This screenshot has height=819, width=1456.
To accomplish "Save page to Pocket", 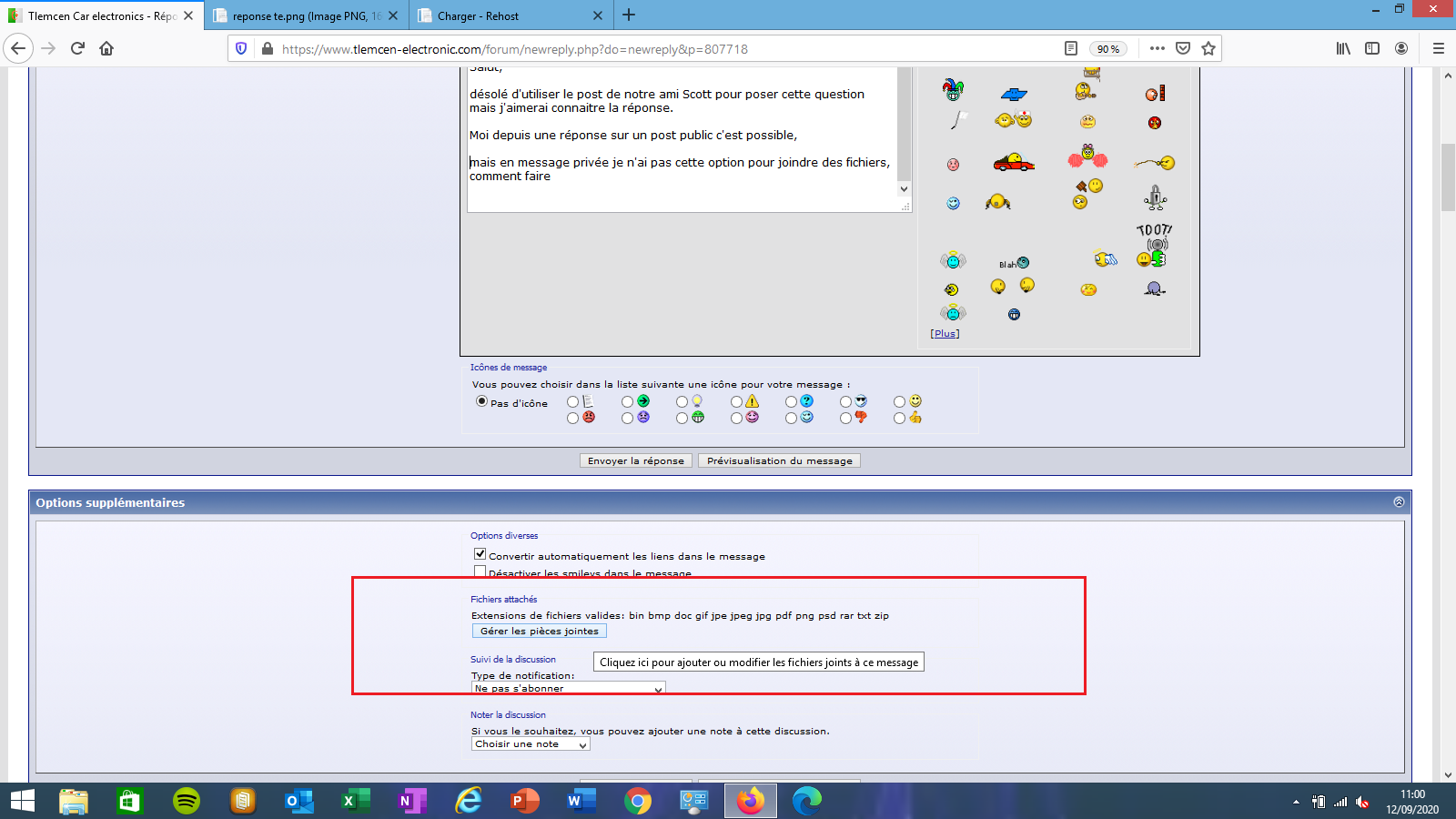I will pos(1183,48).
